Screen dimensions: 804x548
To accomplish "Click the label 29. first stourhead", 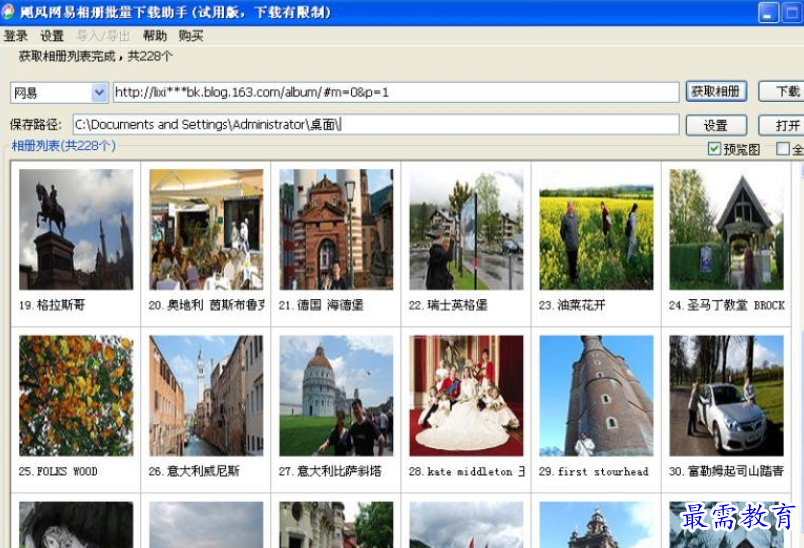I will 594,471.
